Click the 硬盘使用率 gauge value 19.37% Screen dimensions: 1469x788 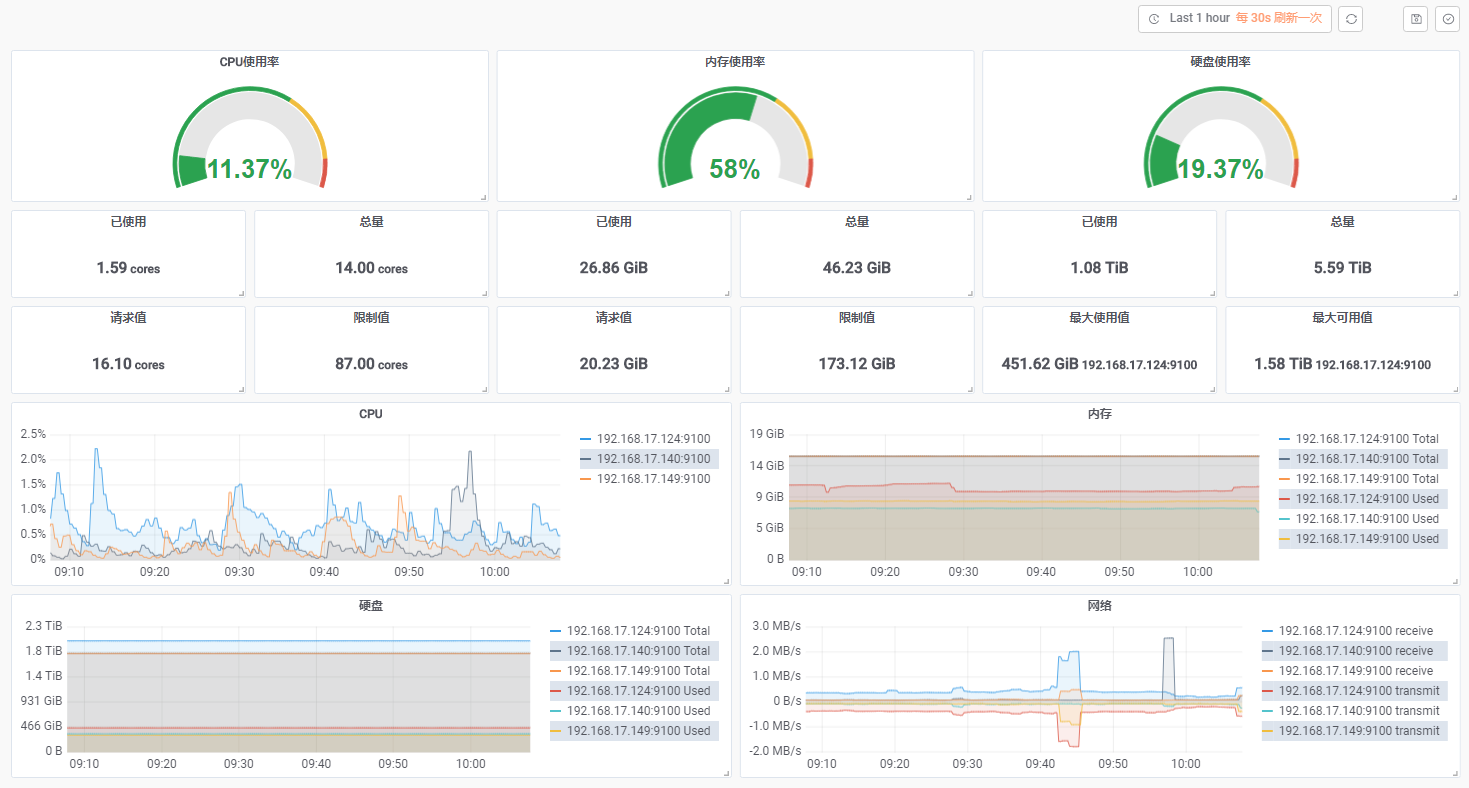[1220, 169]
